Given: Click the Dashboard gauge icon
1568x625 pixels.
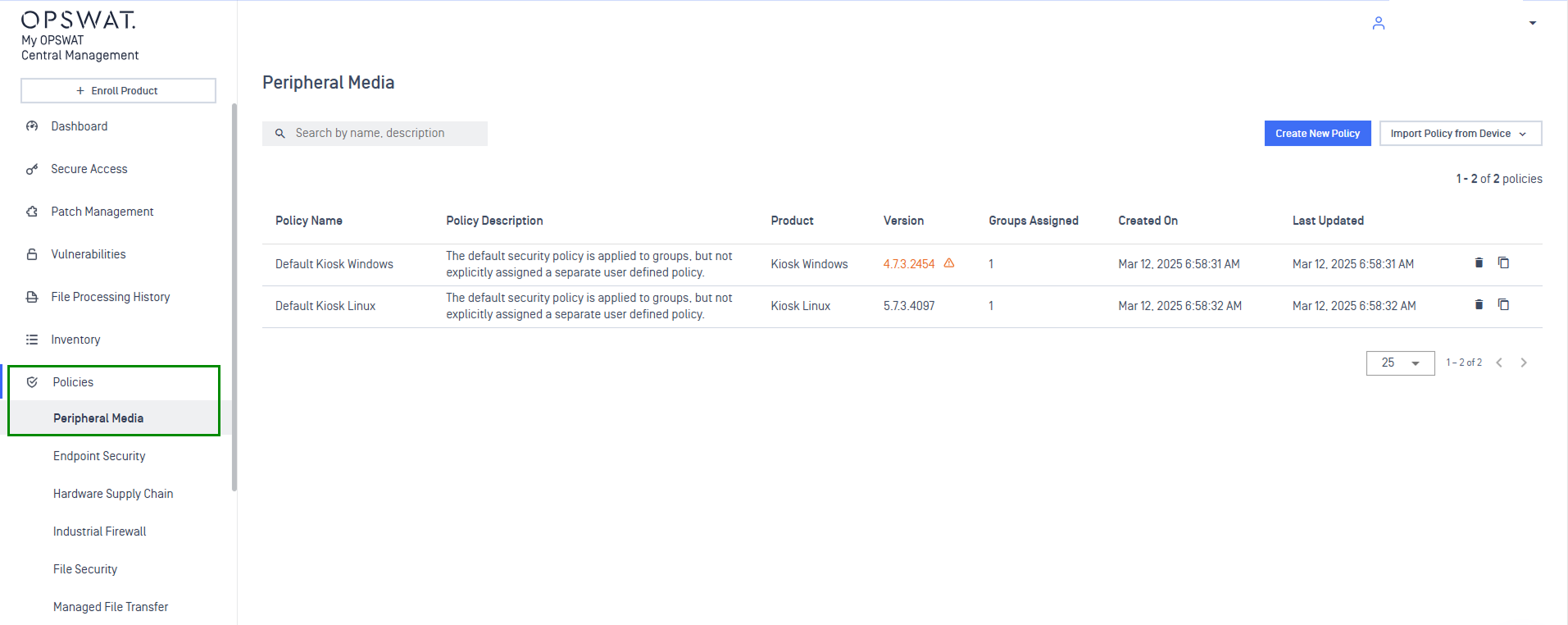Looking at the screenshot, I should tap(32, 126).
